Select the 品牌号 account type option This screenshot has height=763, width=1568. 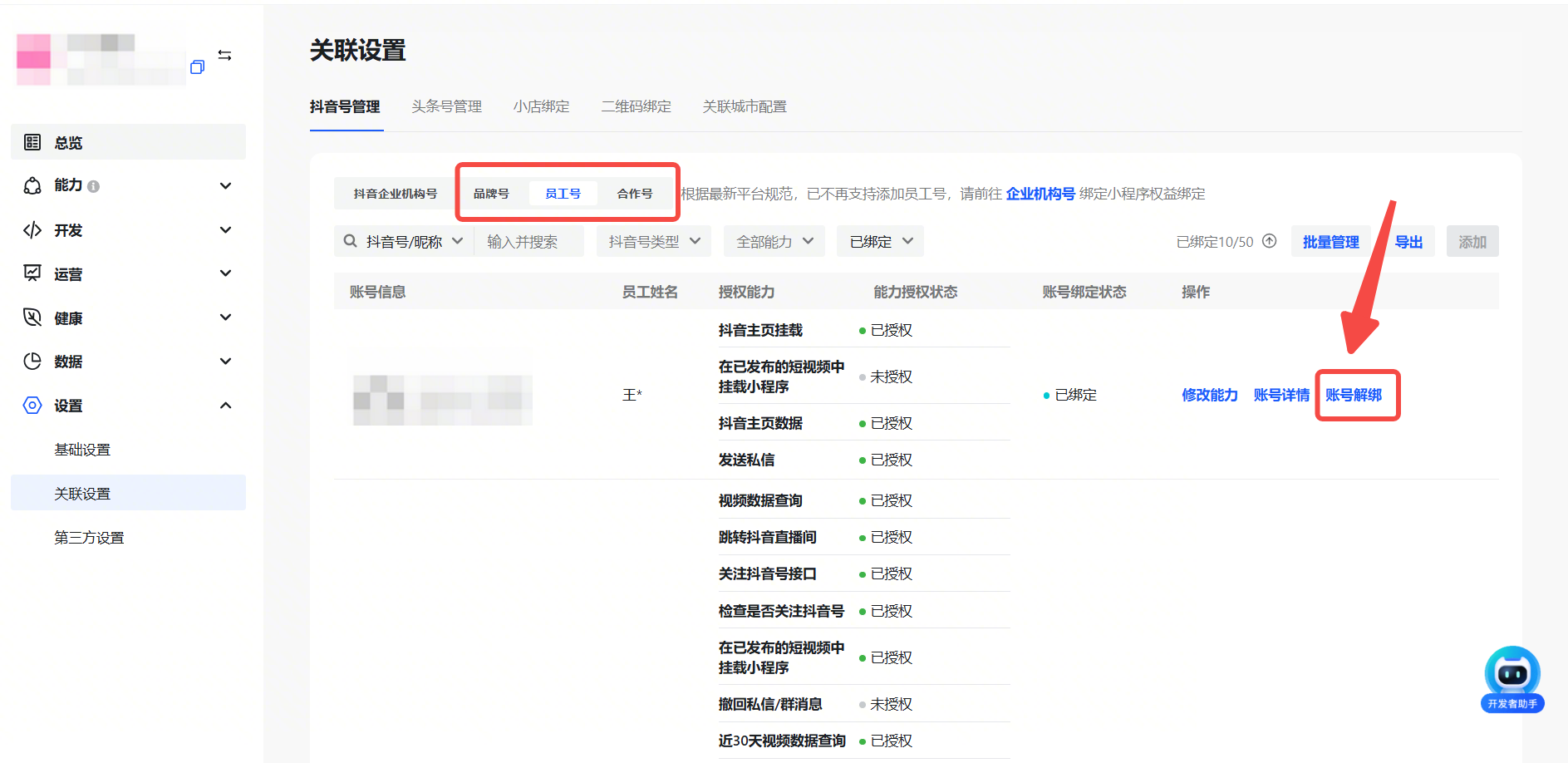pos(491,194)
